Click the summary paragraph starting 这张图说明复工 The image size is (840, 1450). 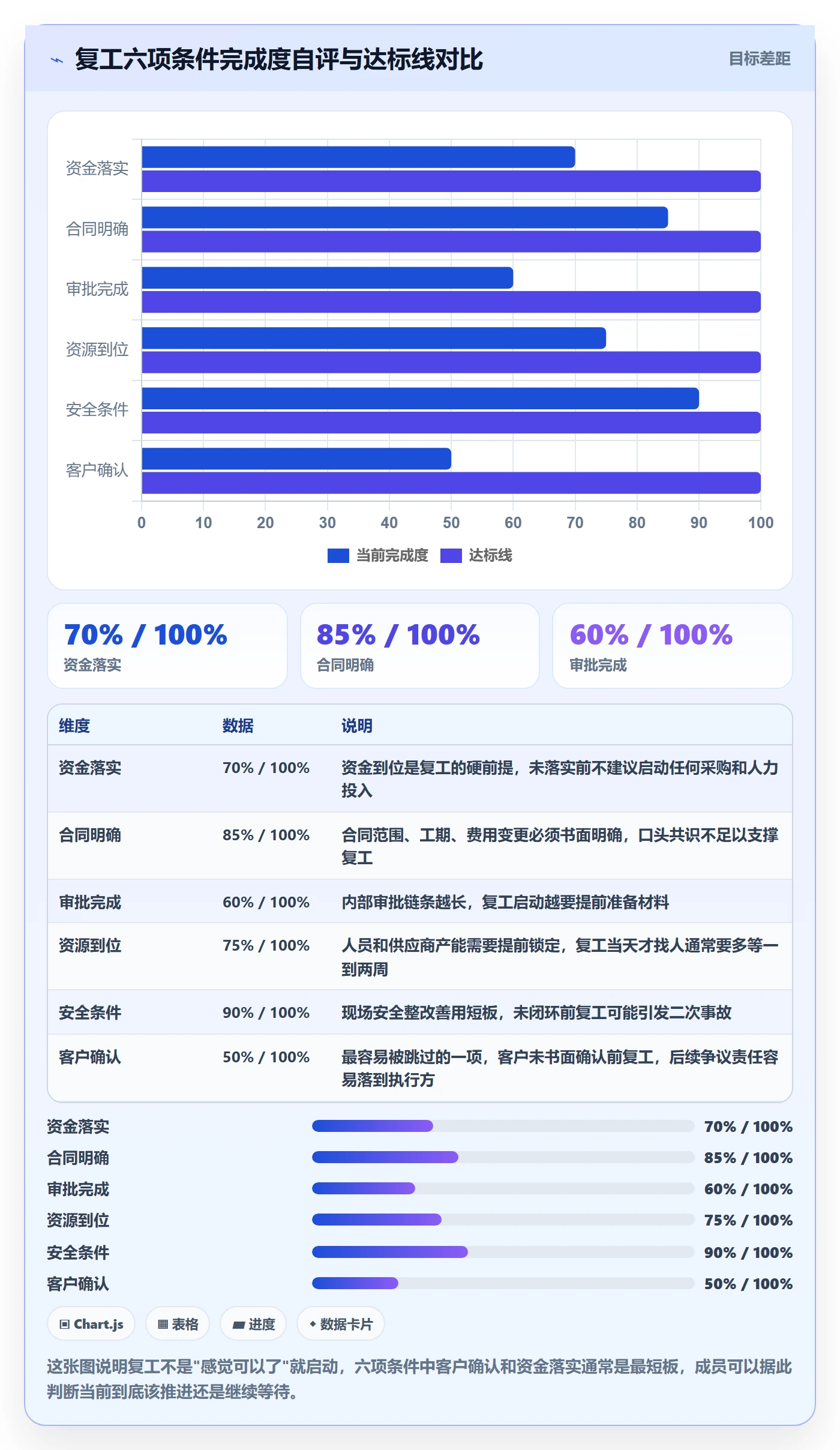[x=420, y=1379]
